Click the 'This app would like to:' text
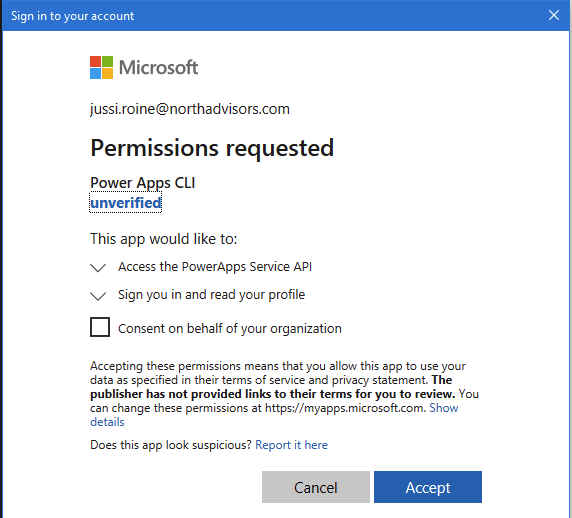572x518 pixels. (x=164, y=239)
